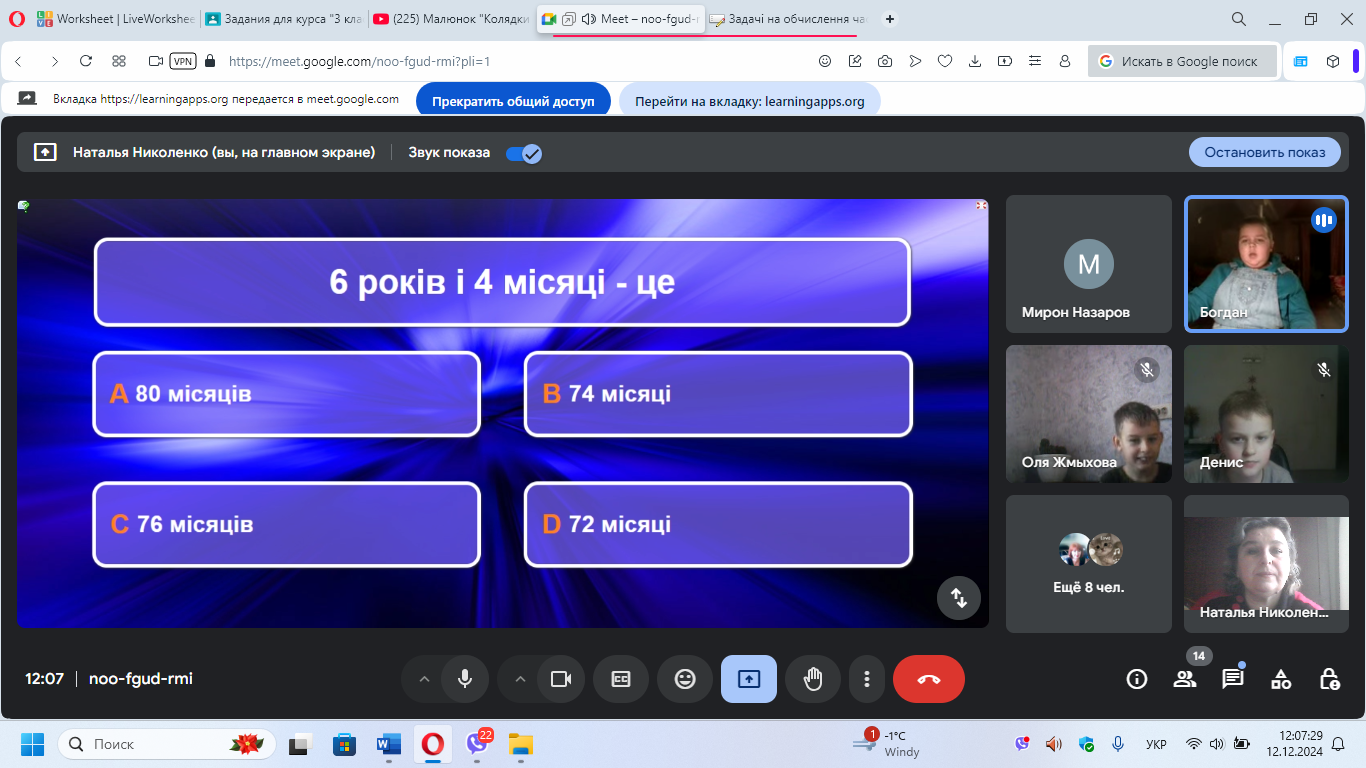The height and width of the screenshot is (768, 1366).
Task: Select Денис video tile
Action: click(1267, 414)
